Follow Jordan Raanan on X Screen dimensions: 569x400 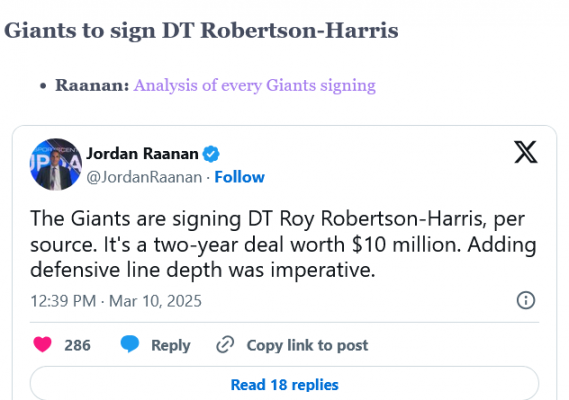point(240,177)
